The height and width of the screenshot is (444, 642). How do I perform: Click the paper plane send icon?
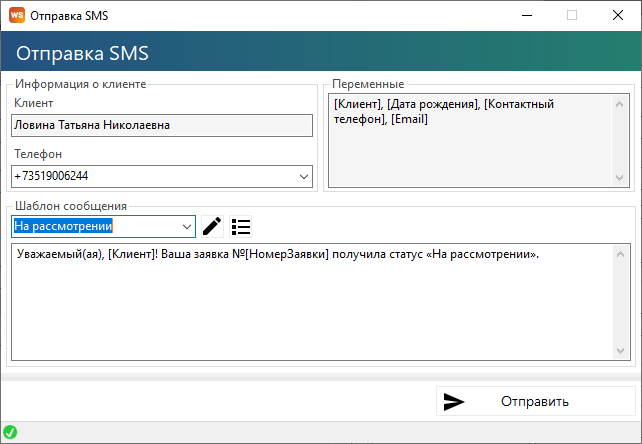point(454,402)
